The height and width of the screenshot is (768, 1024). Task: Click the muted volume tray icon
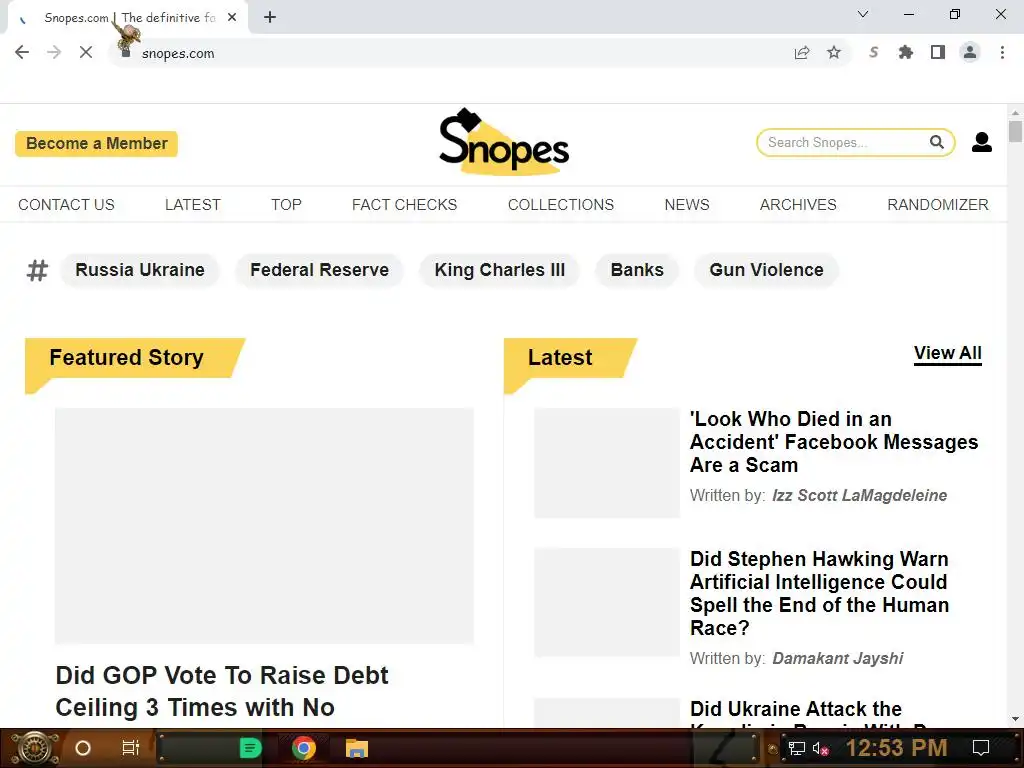(820, 748)
